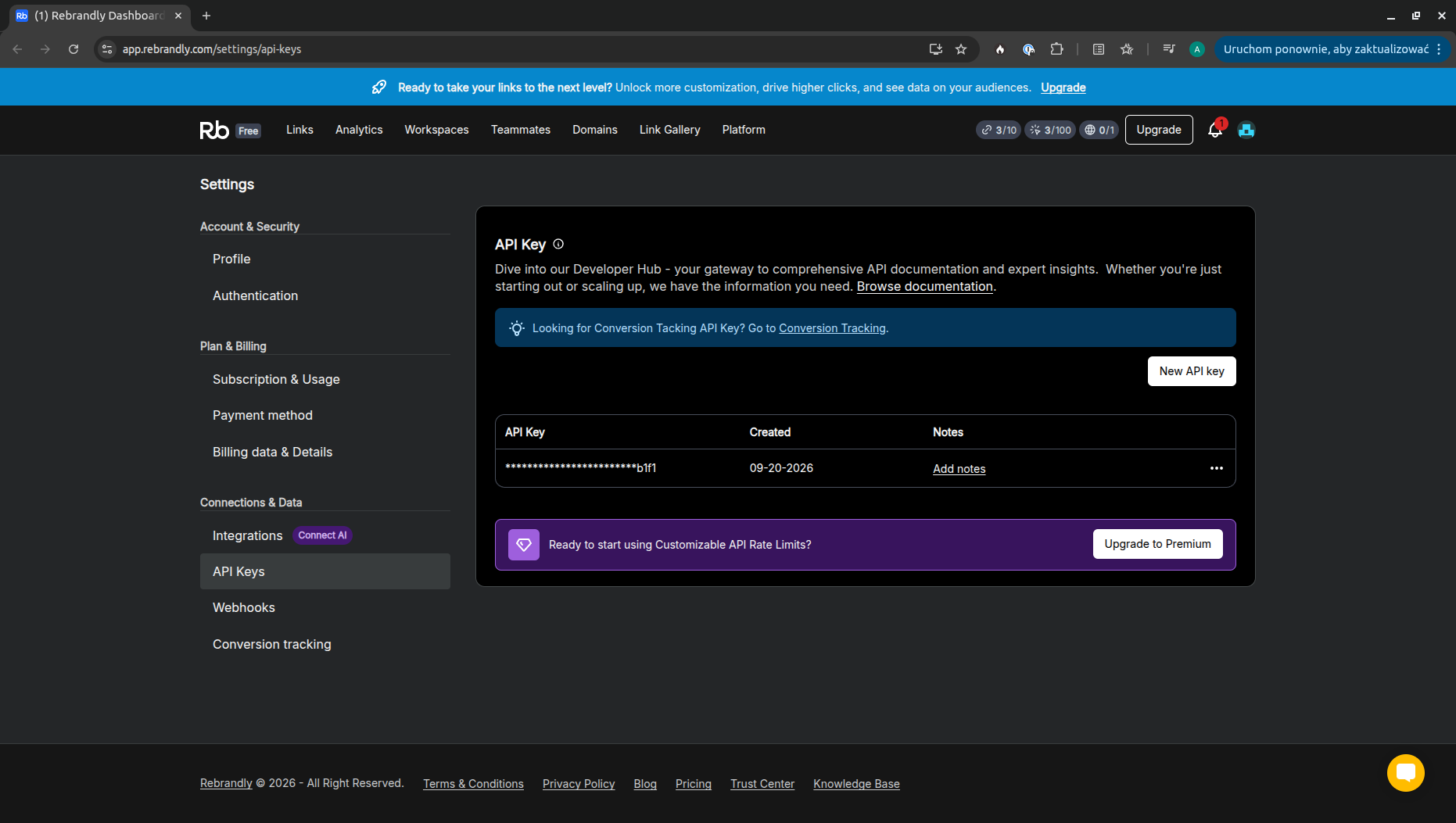Click the site information icon in the address bar
This screenshot has width=1456, height=823.
pyautogui.click(x=108, y=49)
